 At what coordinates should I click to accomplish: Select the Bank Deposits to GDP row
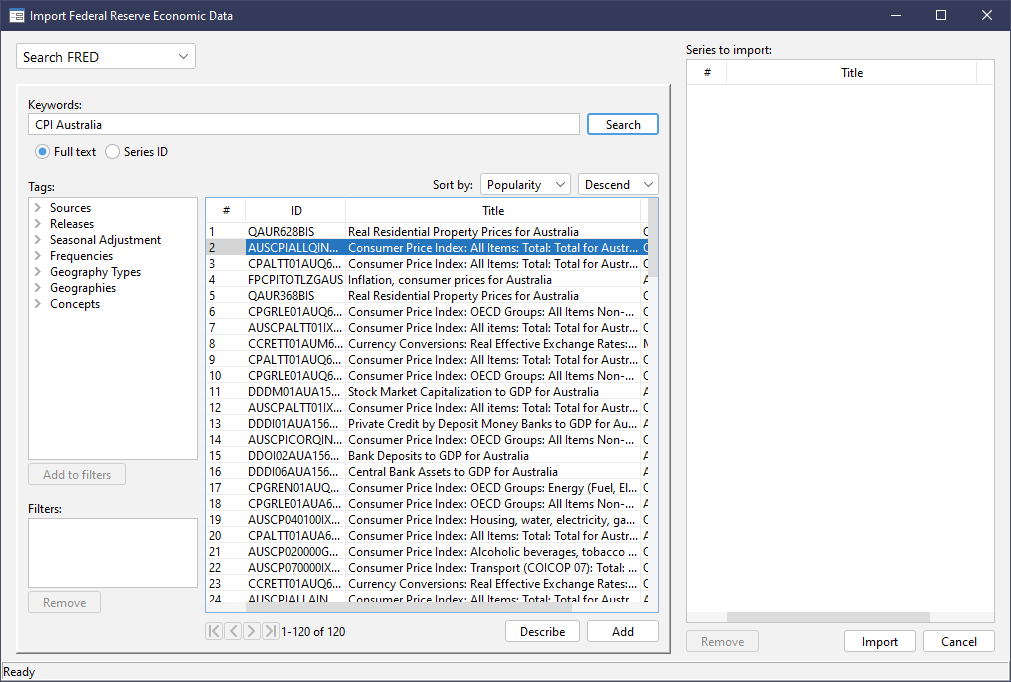tap(427, 456)
